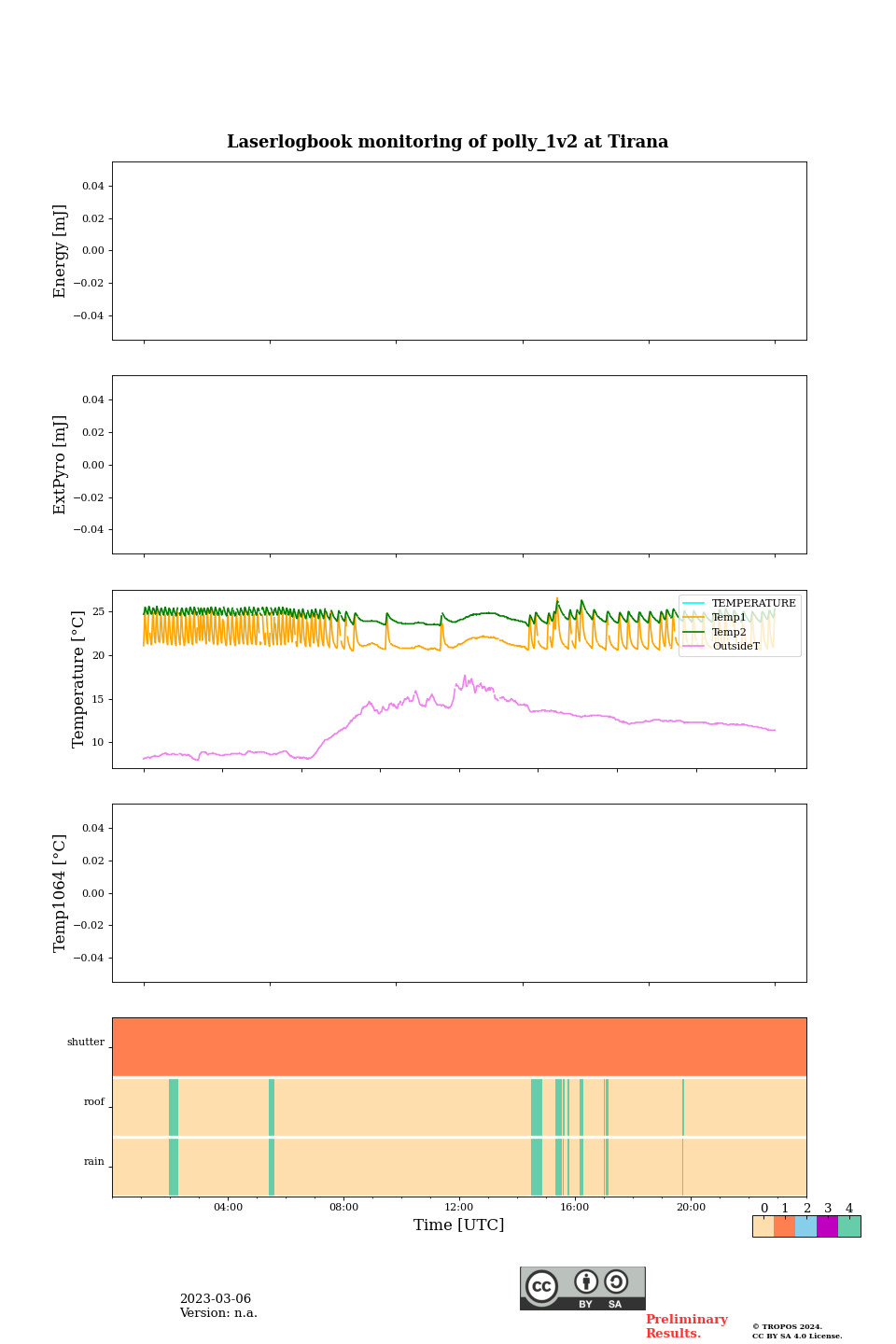The width and height of the screenshot is (896, 1344).
Task: Click the pink OutsideT curve peak
Action: 465,677
